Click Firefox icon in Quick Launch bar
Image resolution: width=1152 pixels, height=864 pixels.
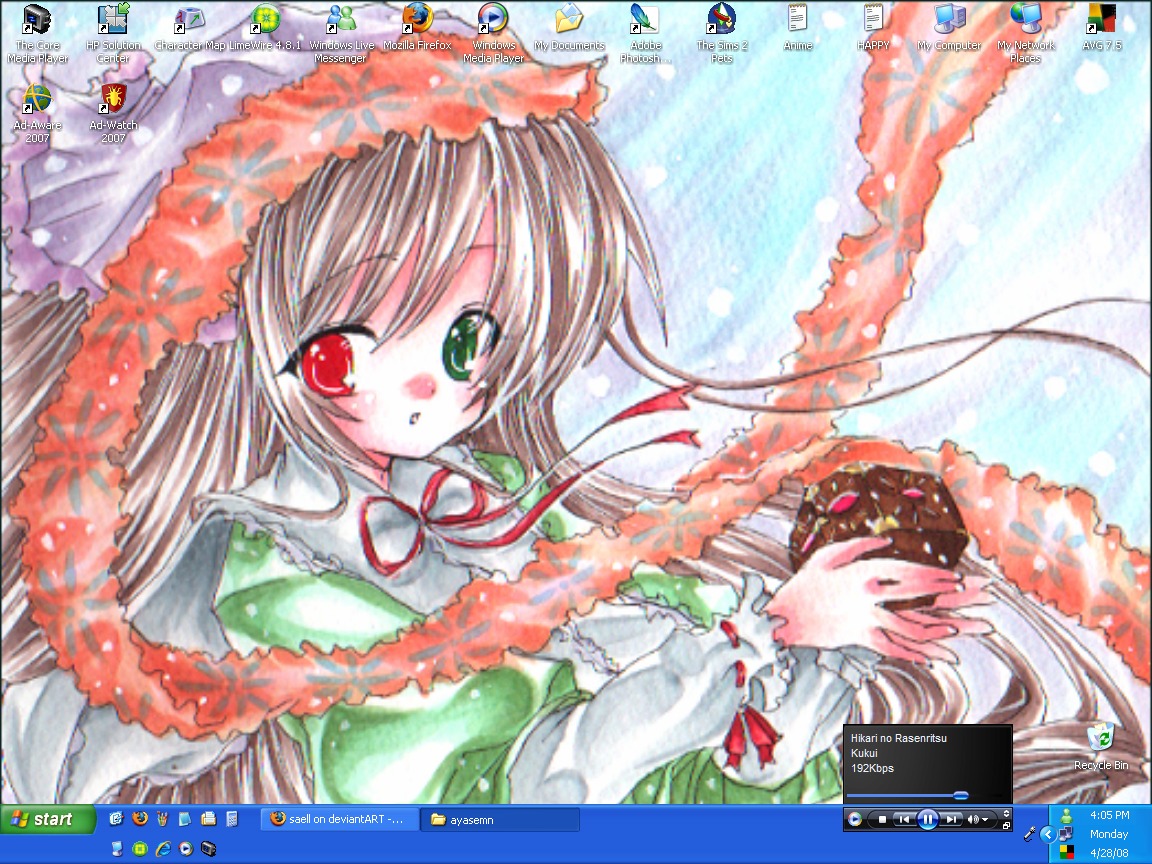point(140,818)
